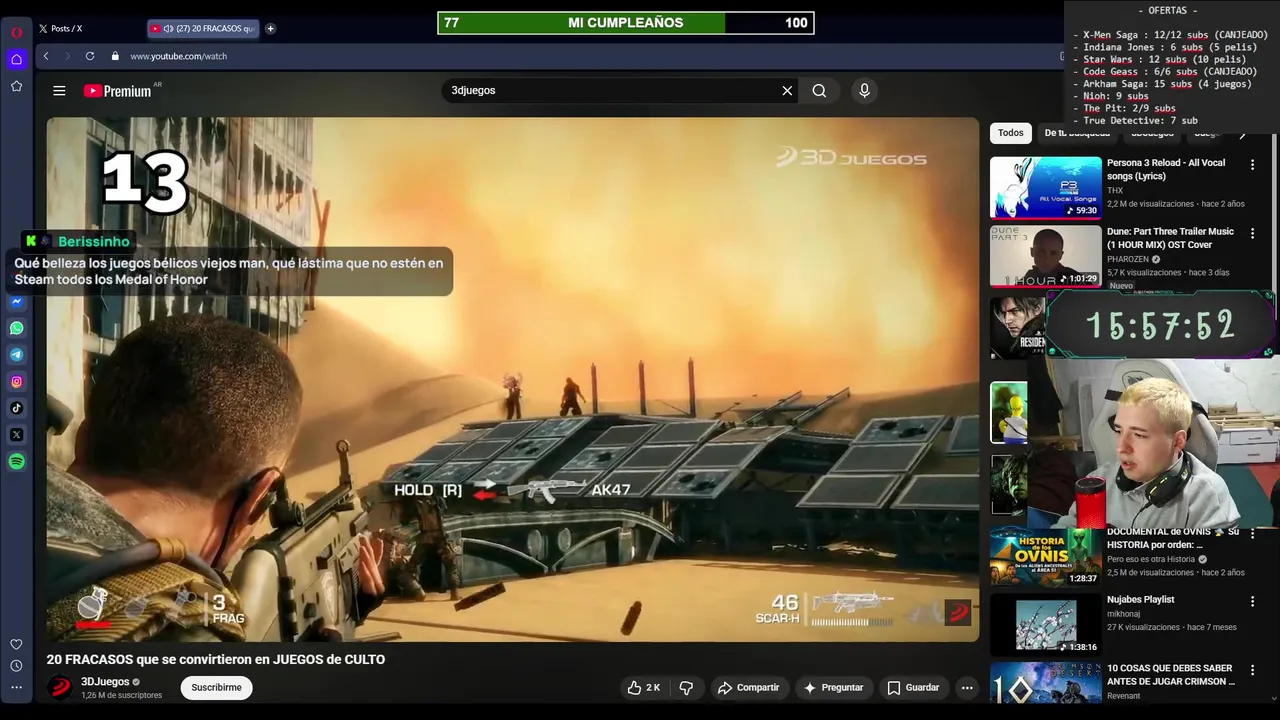Open Facebook Messenger in the sidebar

pos(17,301)
